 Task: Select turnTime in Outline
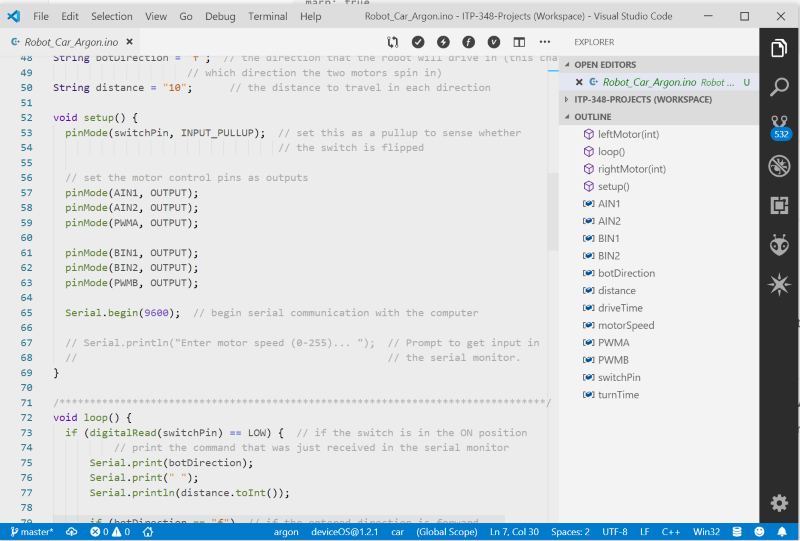(618, 395)
